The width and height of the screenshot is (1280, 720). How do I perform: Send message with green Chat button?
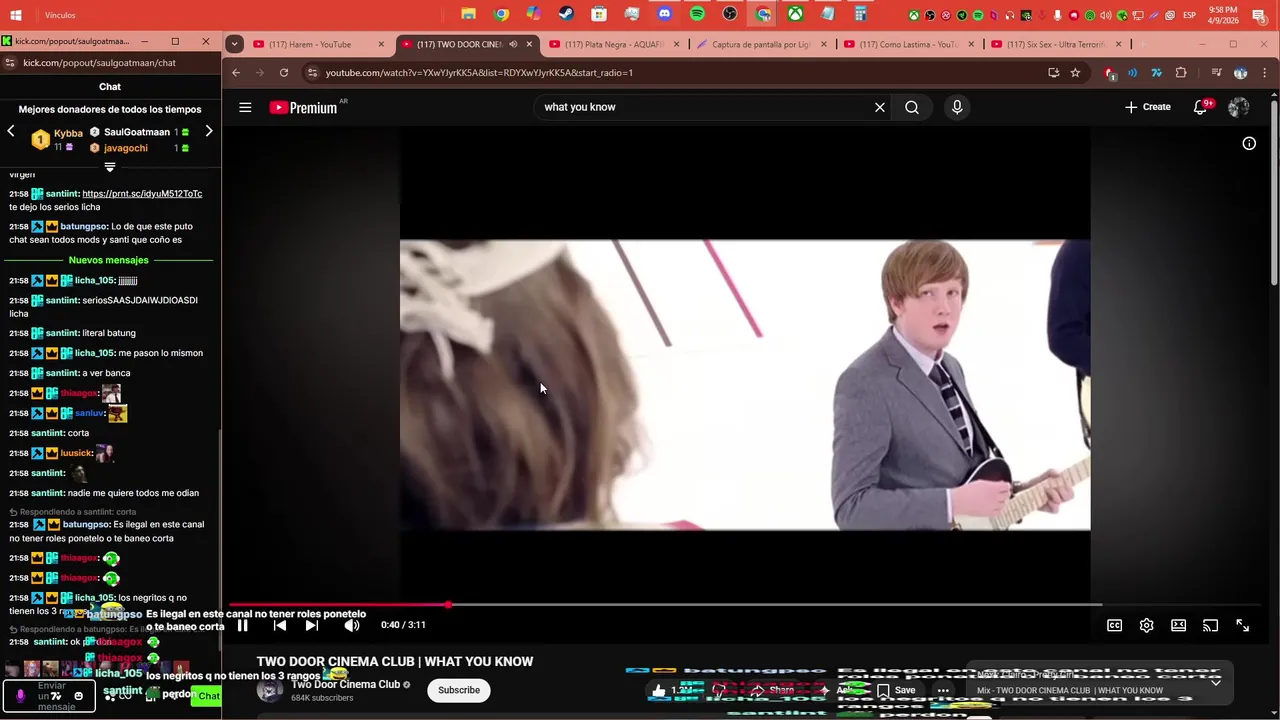click(x=208, y=696)
